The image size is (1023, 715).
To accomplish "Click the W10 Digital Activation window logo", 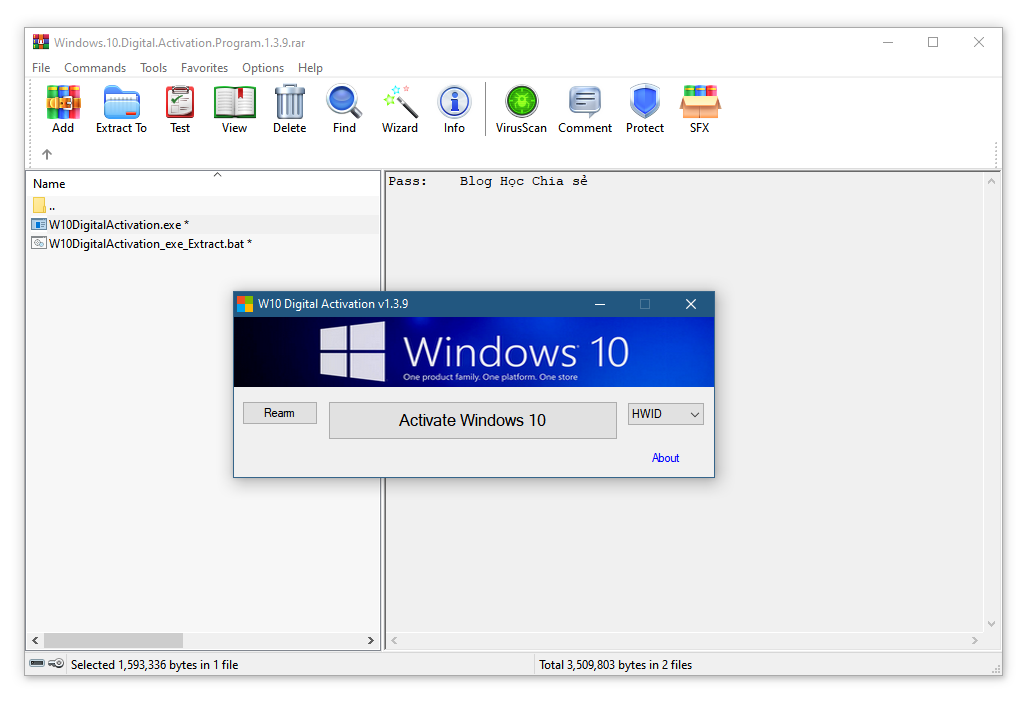I will tap(245, 304).
